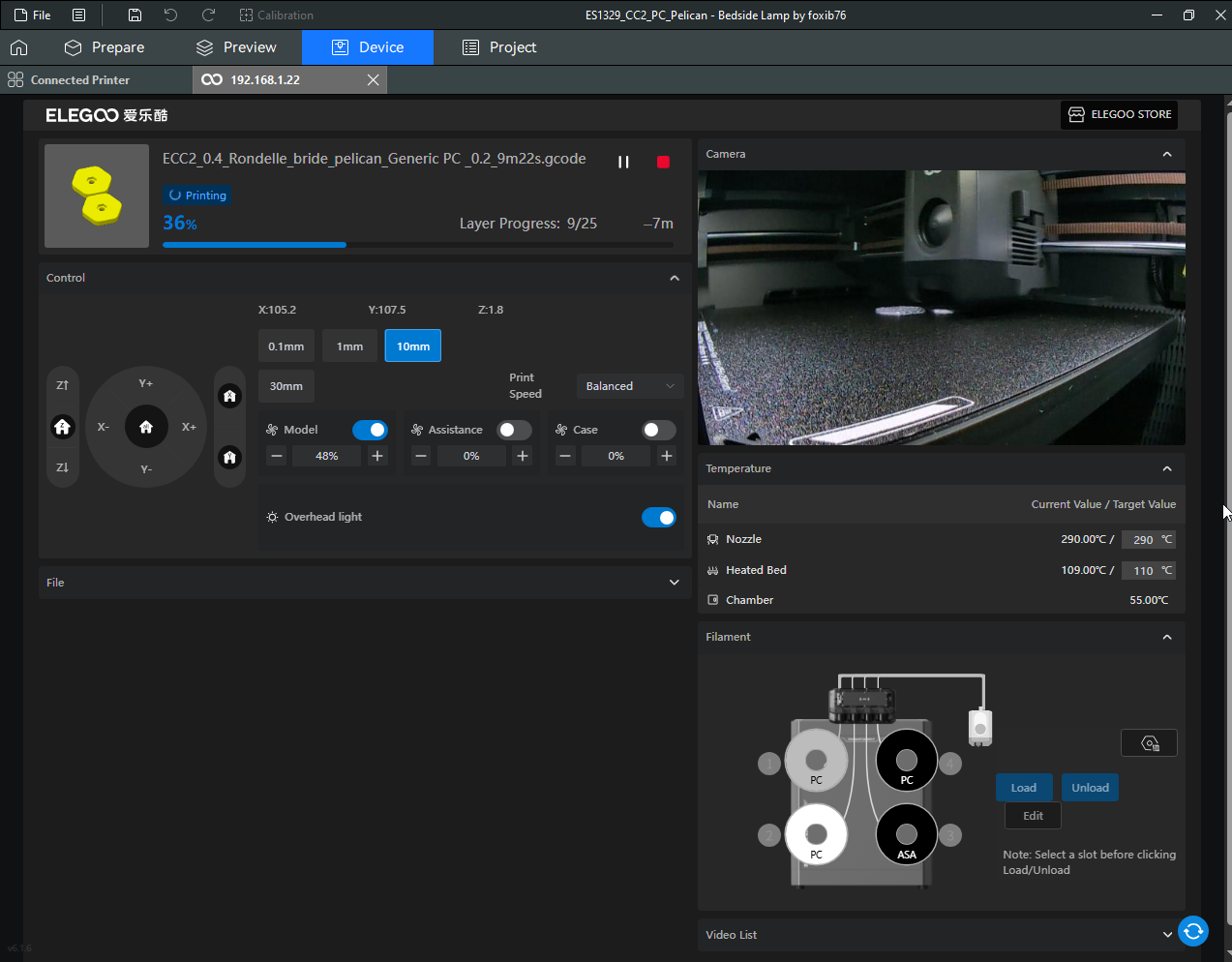Screen dimensions: 1232x962
Task: Turn off the Overhead light
Action: [x=658, y=518]
